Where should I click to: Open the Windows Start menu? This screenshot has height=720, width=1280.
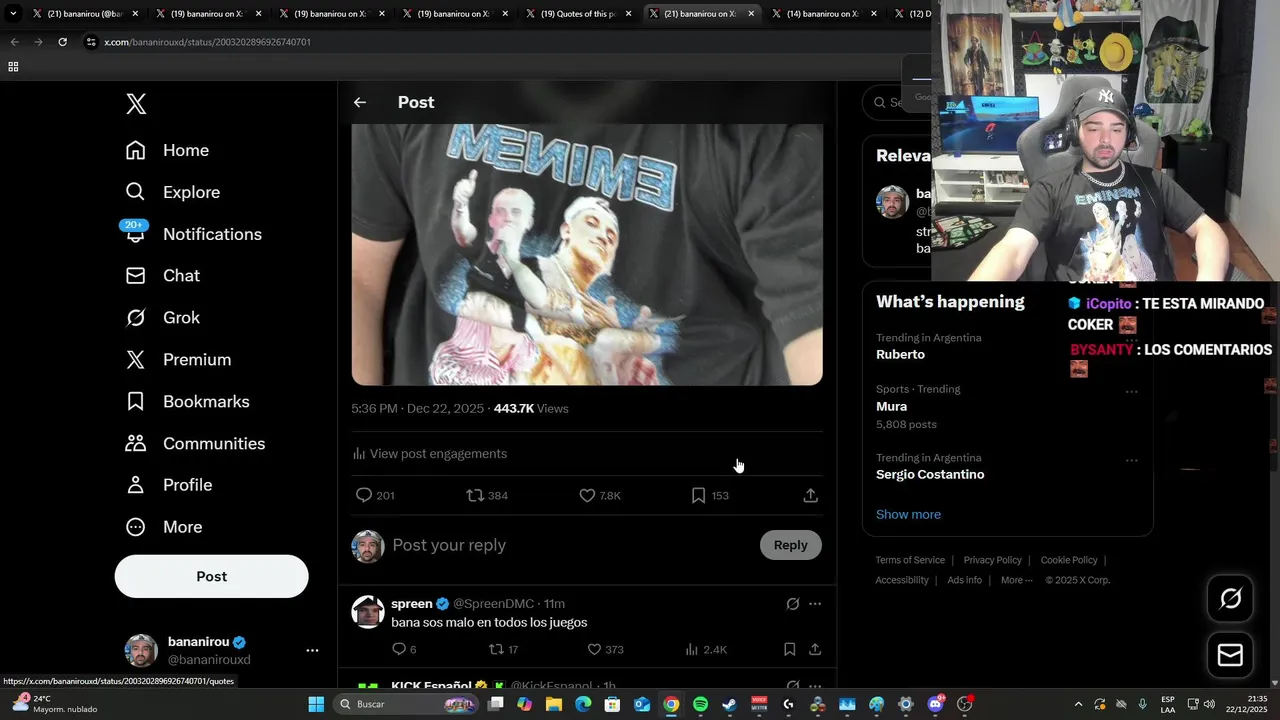[x=316, y=705]
